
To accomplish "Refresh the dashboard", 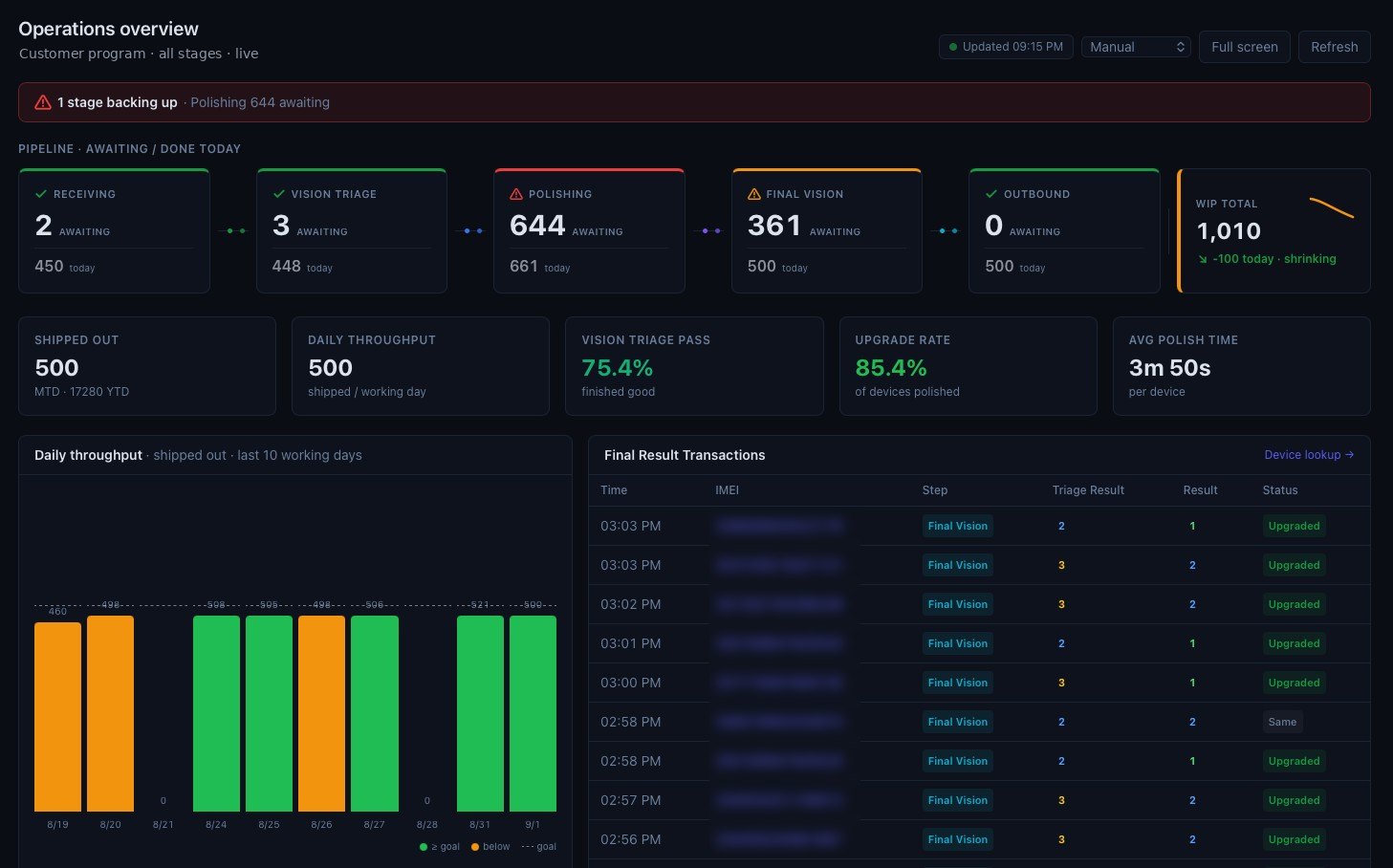I will (1335, 47).
